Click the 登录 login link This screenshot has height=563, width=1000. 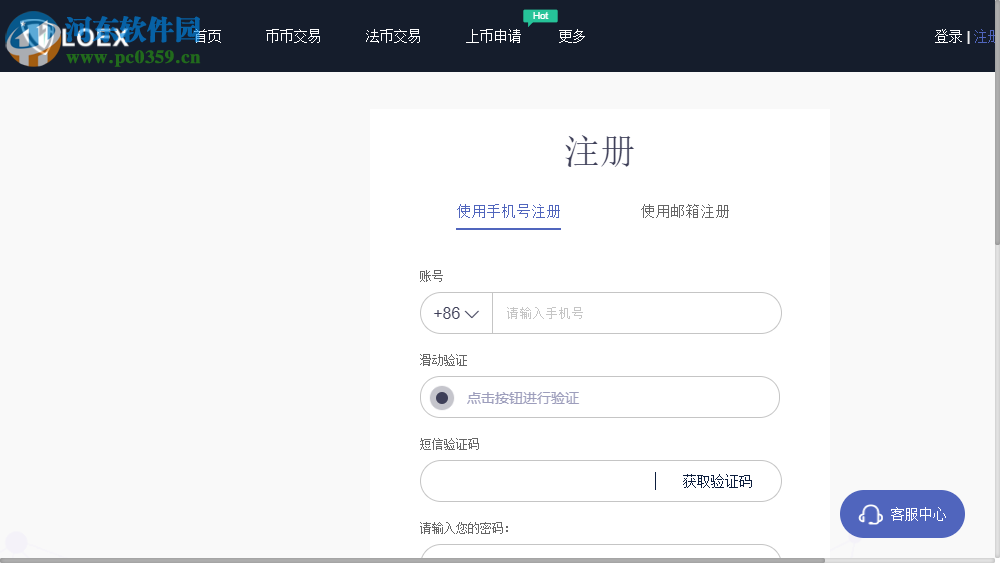click(x=948, y=37)
